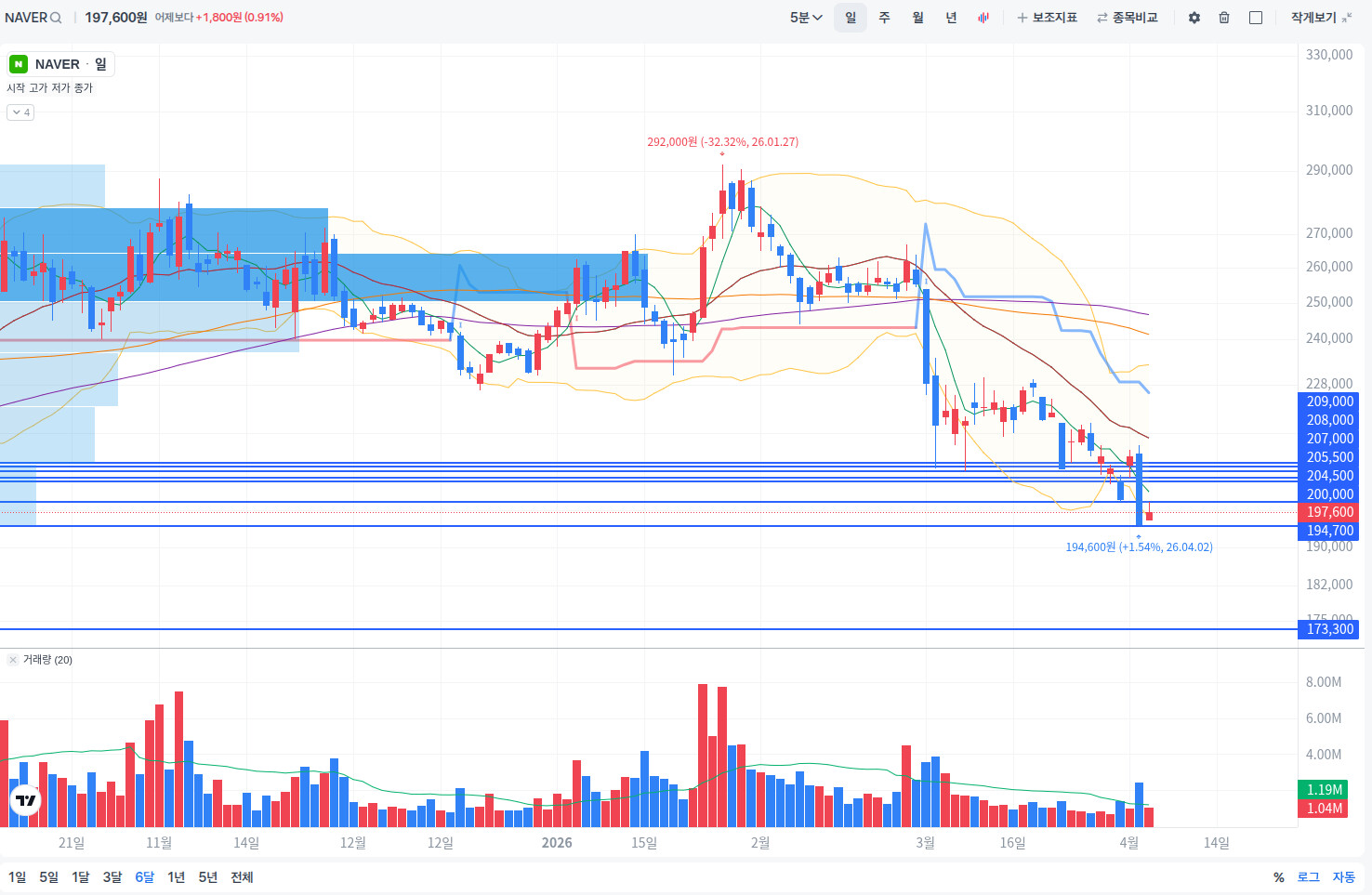Click the 2026 year marker on time axis
Image resolution: width=1372 pixels, height=895 pixels.
(x=557, y=843)
